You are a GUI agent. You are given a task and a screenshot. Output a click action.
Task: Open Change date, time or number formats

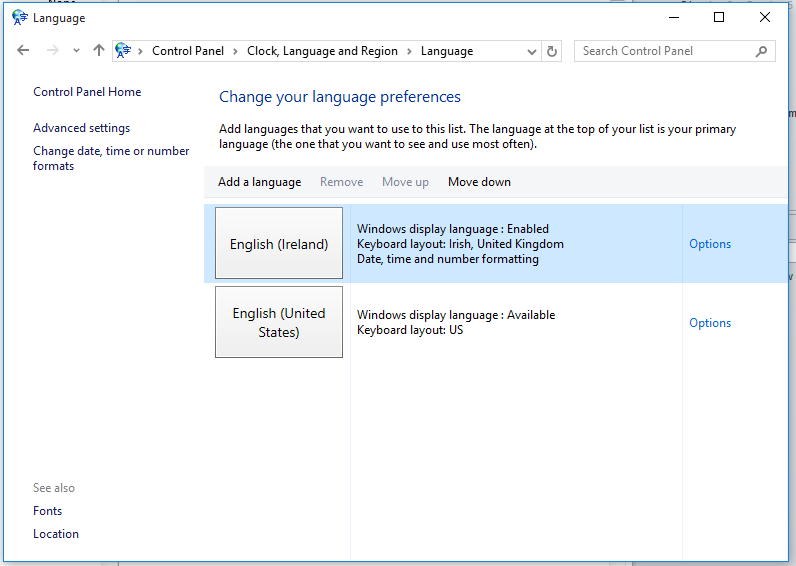111,158
